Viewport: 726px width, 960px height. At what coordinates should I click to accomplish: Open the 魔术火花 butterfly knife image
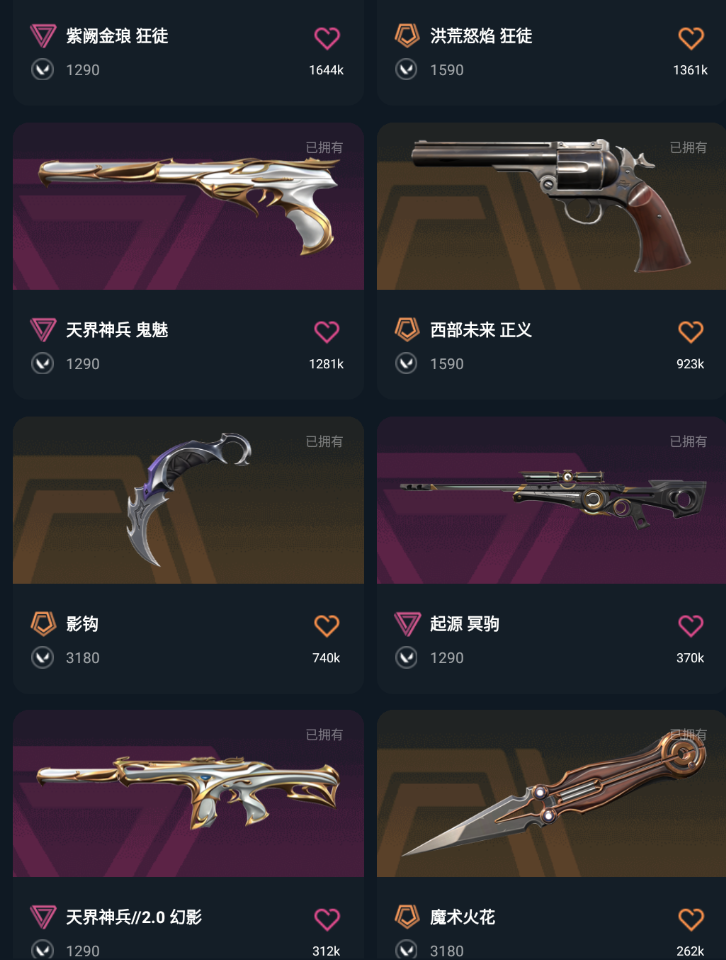click(x=551, y=793)
